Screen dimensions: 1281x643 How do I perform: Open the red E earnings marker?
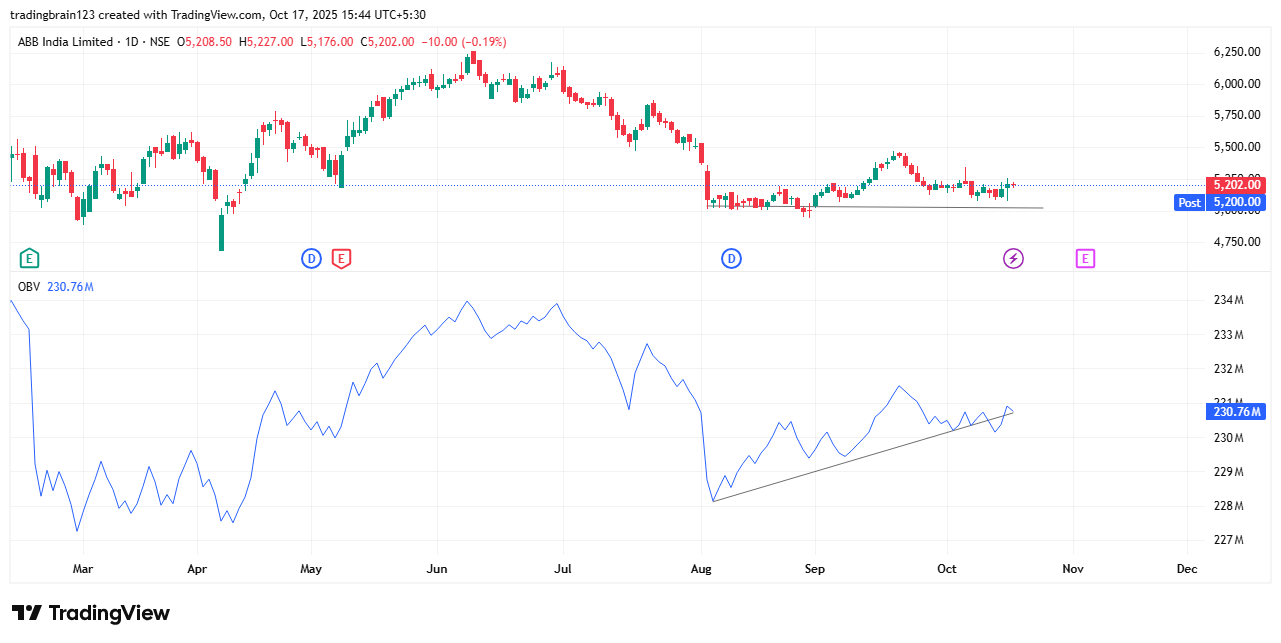tap(341, 259)
